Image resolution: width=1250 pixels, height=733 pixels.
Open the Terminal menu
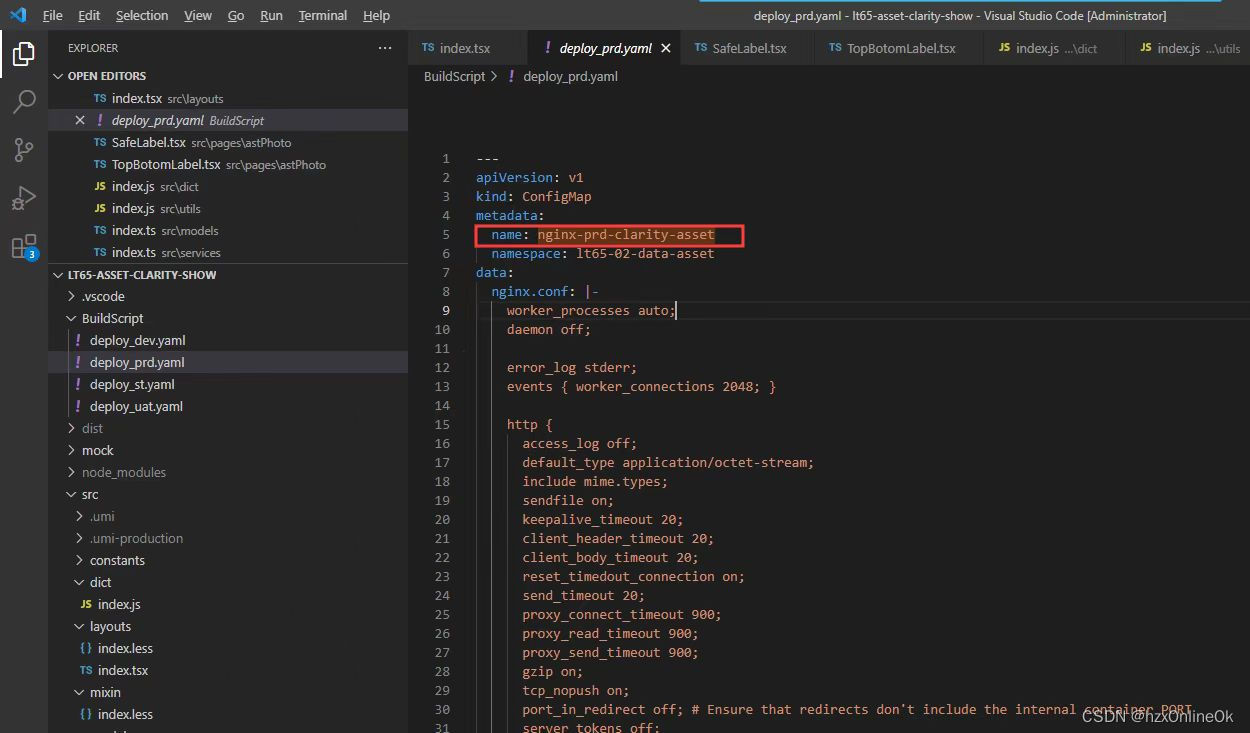tap(323, 15)
